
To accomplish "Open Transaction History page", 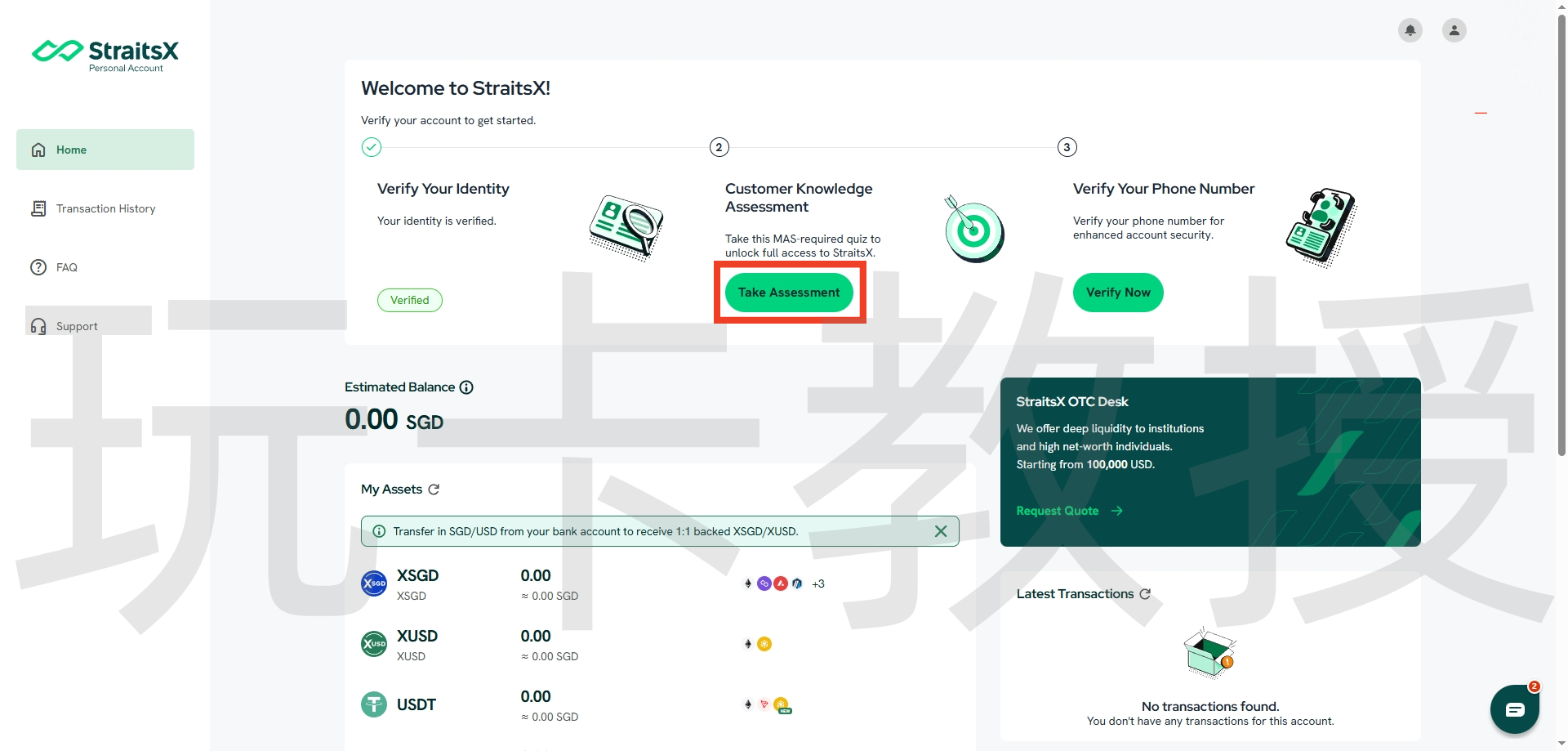I will click(105, 208).
